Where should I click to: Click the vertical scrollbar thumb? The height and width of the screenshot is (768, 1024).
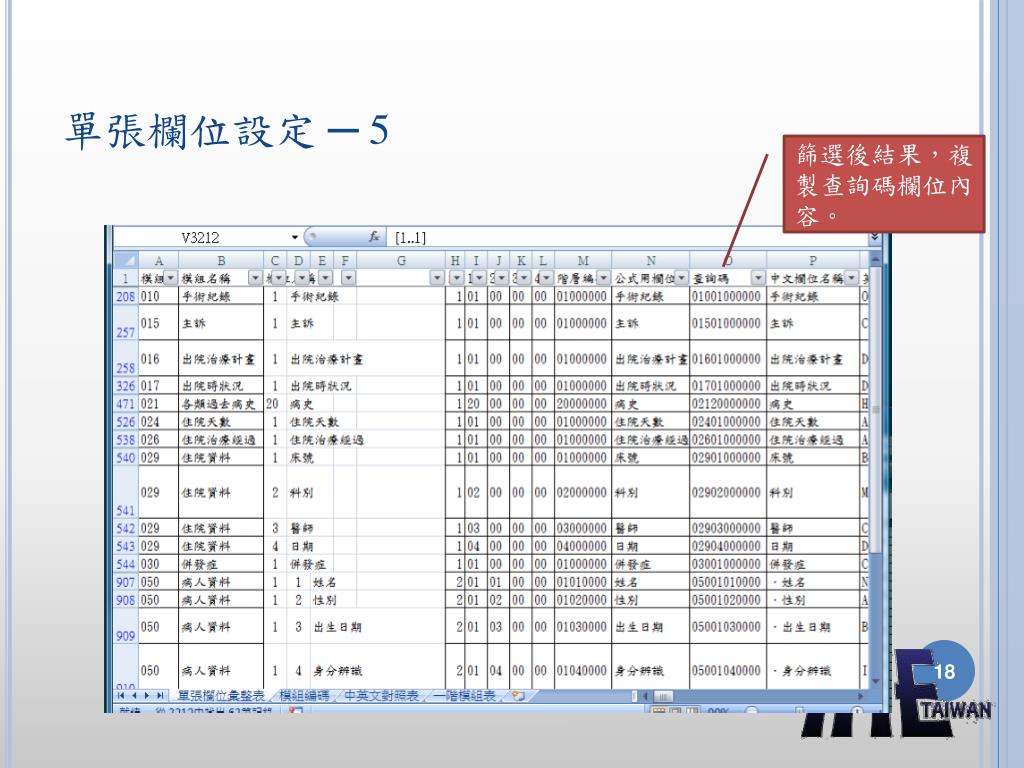click(876, 410)
